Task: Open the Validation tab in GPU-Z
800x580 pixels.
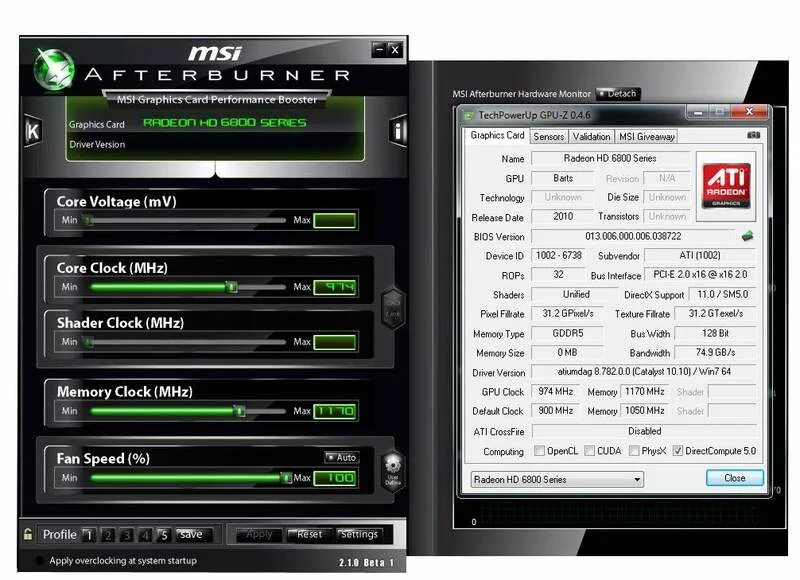Action: pyautogui.click(x=591, y=137)
